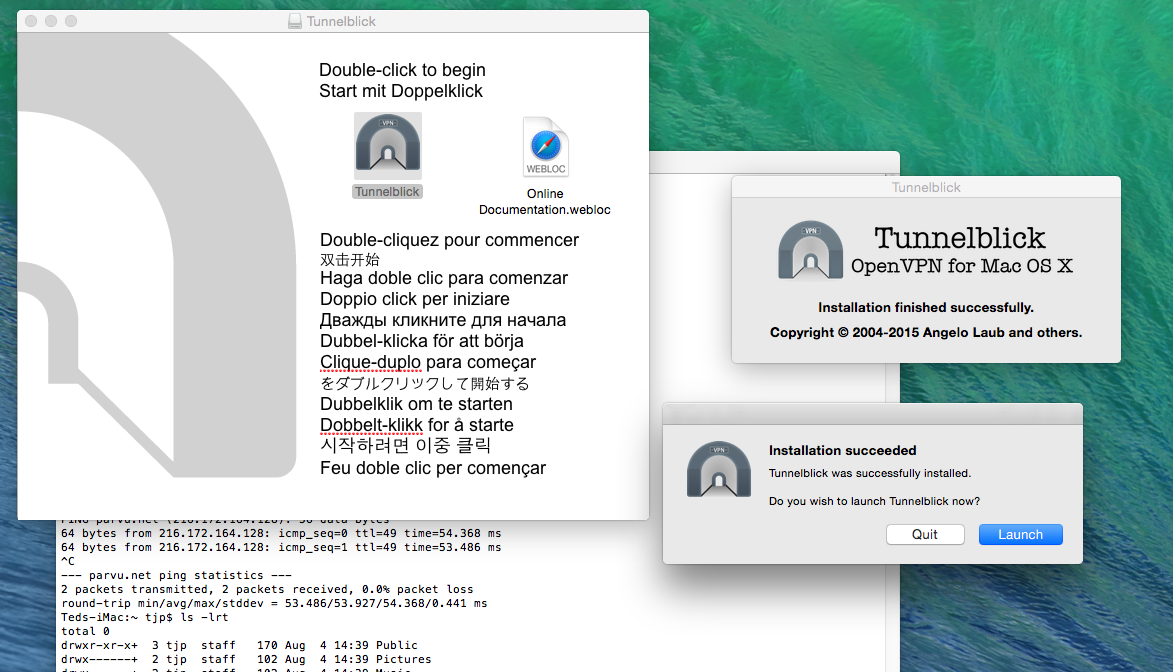Click the 'Double-click to begin' text
Image resolution: width=1173 pixels, height=672 pixels.
click(402, 70)
